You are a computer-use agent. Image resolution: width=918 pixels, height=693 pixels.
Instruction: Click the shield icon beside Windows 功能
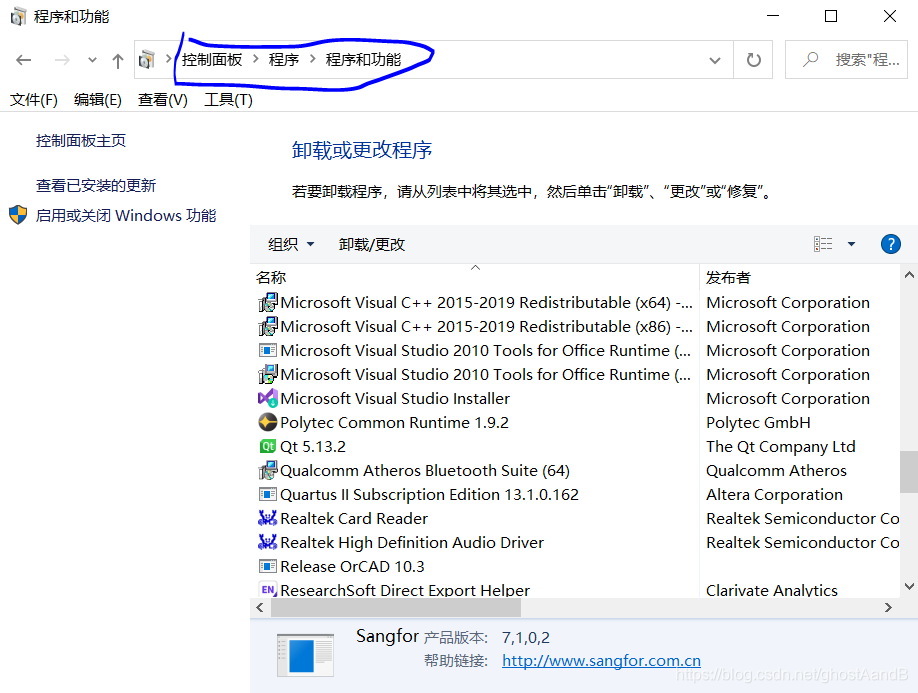point(18,215)
